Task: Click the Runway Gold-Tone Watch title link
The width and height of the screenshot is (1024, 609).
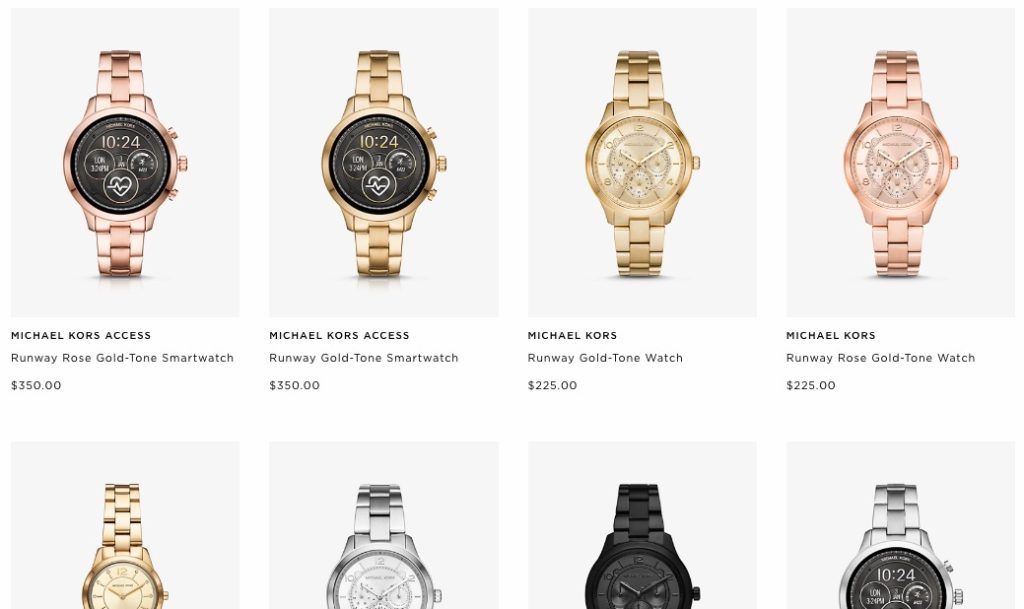Action: pos(605,358)
